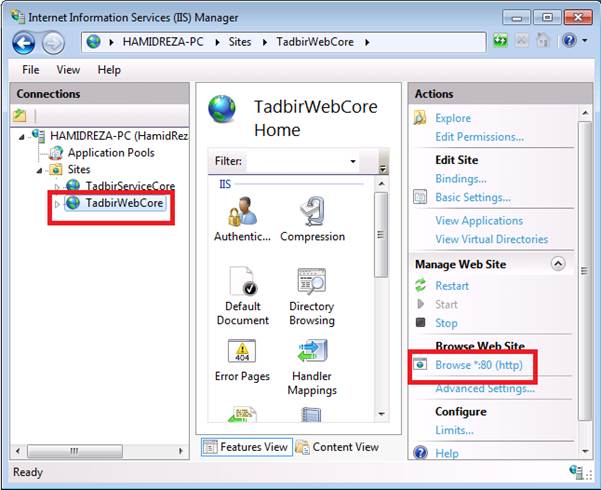Viewport: 601px width, 490px height.
Task: Click the TadbirServiceCore globe icon
Action: [73, 186]
